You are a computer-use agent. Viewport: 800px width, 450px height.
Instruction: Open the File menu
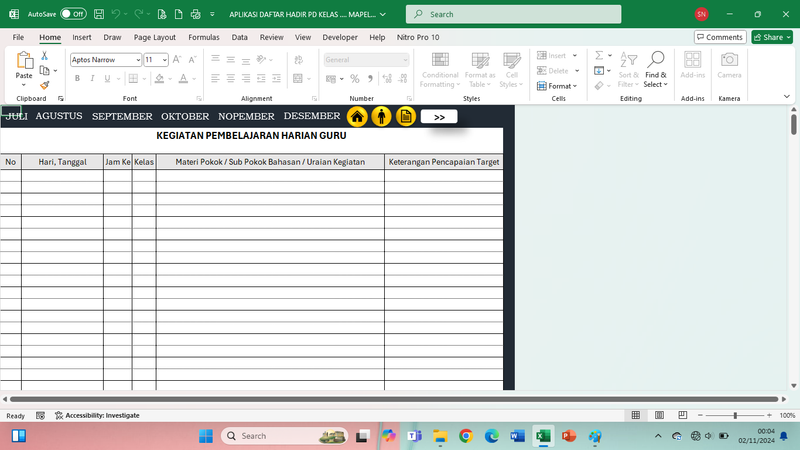(18, 37)
